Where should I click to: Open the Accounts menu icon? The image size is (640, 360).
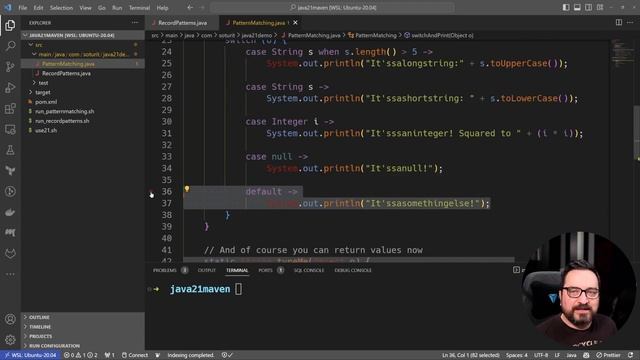tap(10, 319)
